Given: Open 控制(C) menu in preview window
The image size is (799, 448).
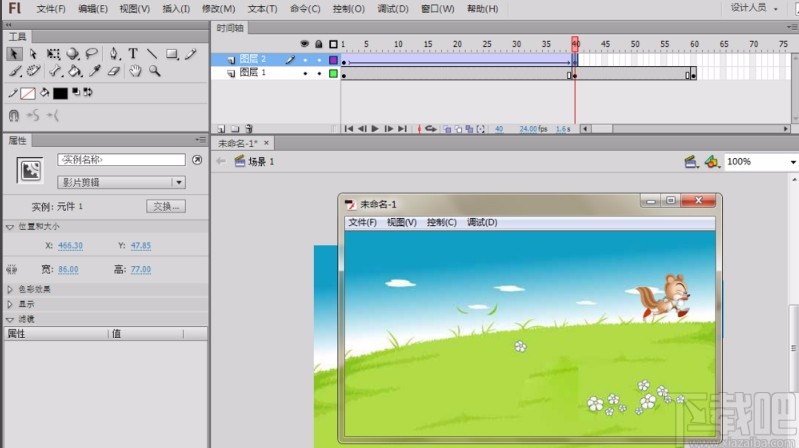Looking at the screenshot, I should pos(441,222).
